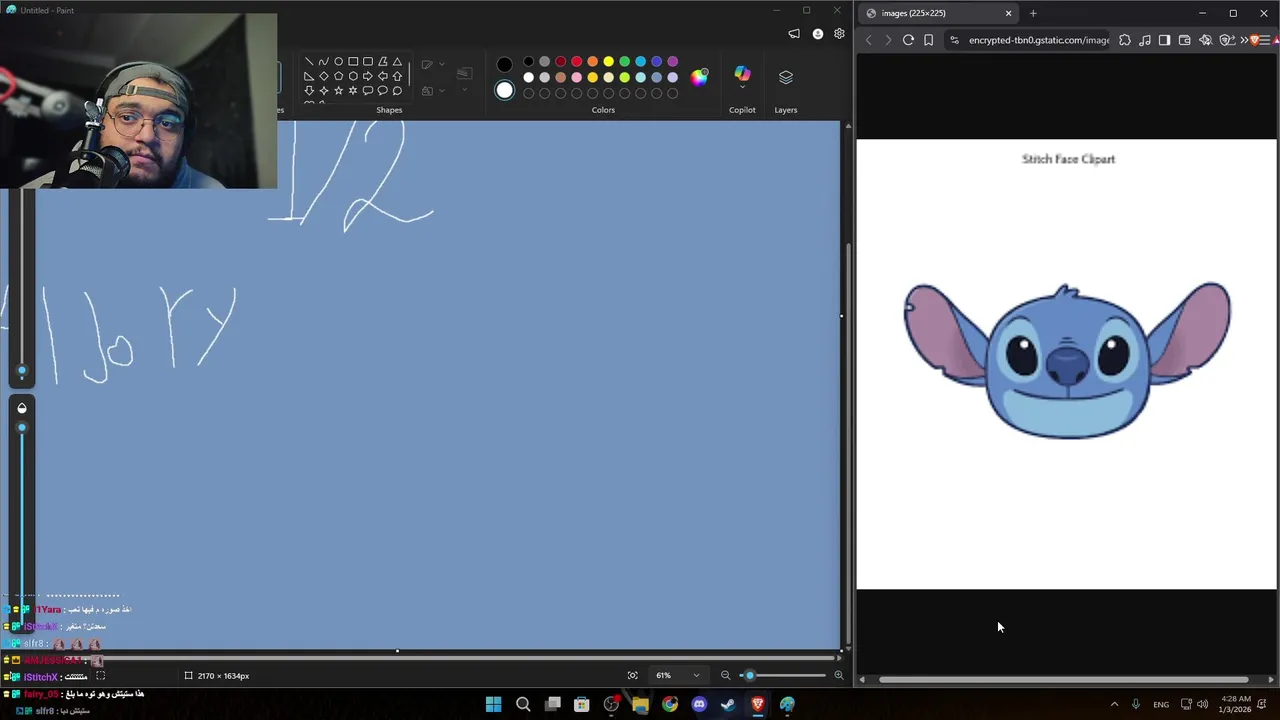Open Discord from the taskbar

tap(699, 704)
